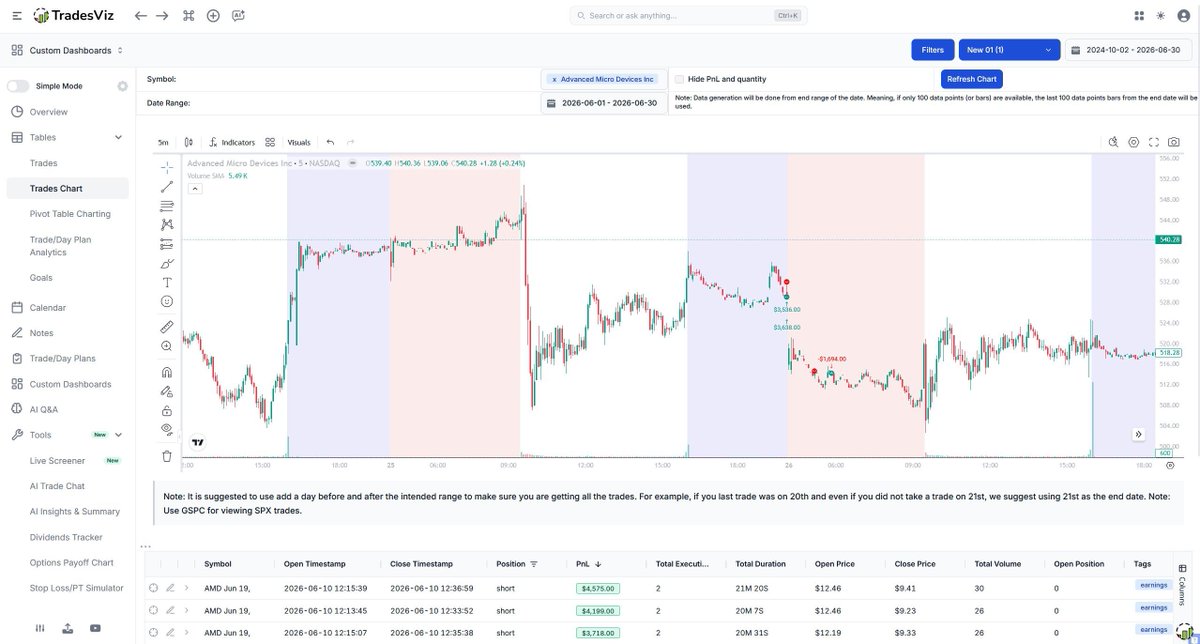Expand the $4,575.00 trade row chevron
The height and width of the screenshot is (644, 1200).
pos(187,588)
